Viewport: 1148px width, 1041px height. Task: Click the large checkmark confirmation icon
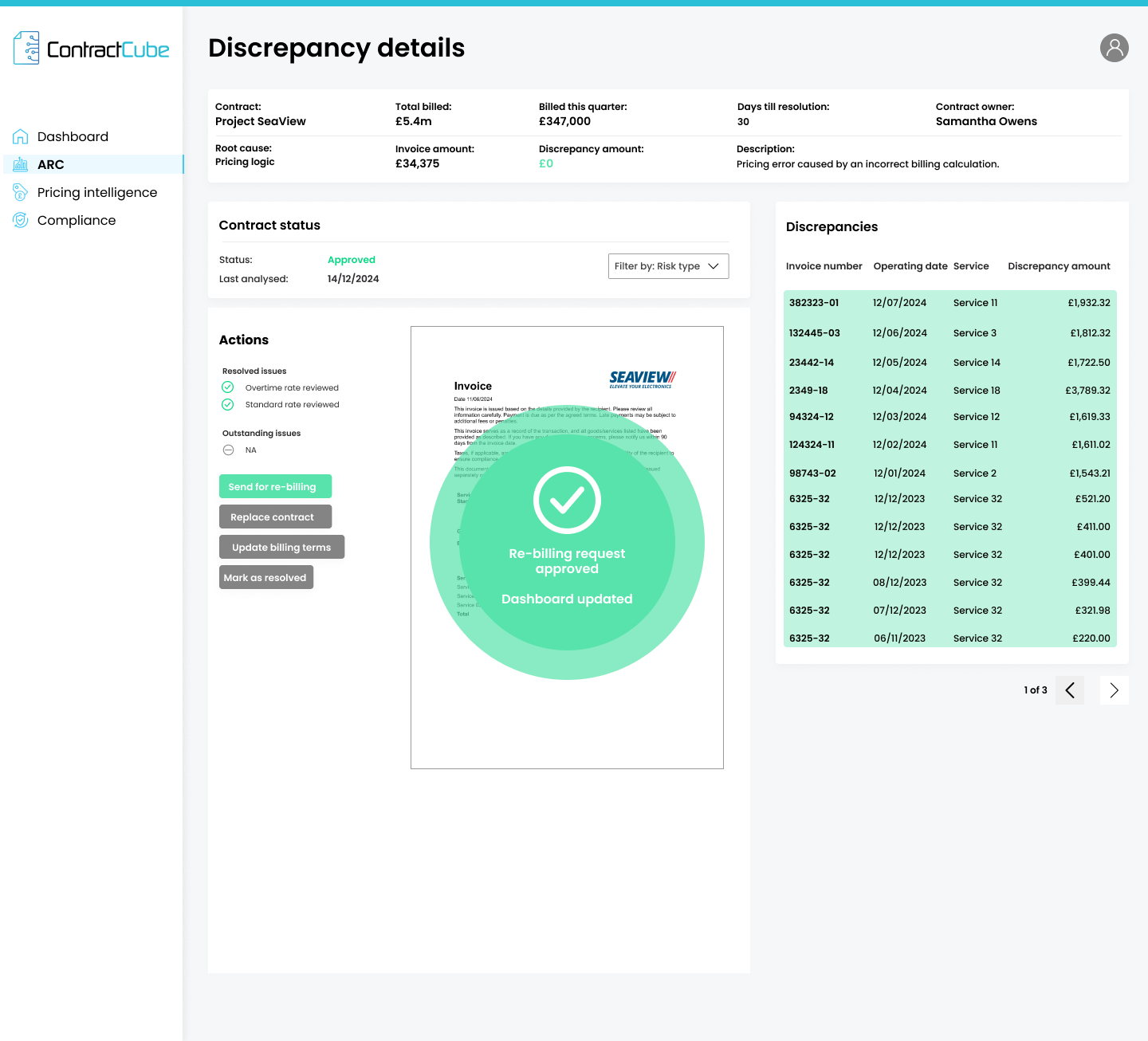(567, 500)
